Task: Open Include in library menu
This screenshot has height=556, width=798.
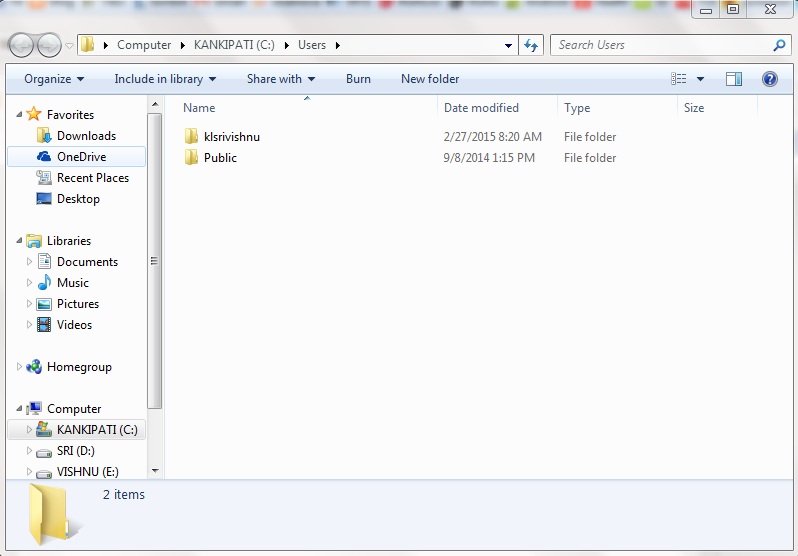Action: click(165, 79)
